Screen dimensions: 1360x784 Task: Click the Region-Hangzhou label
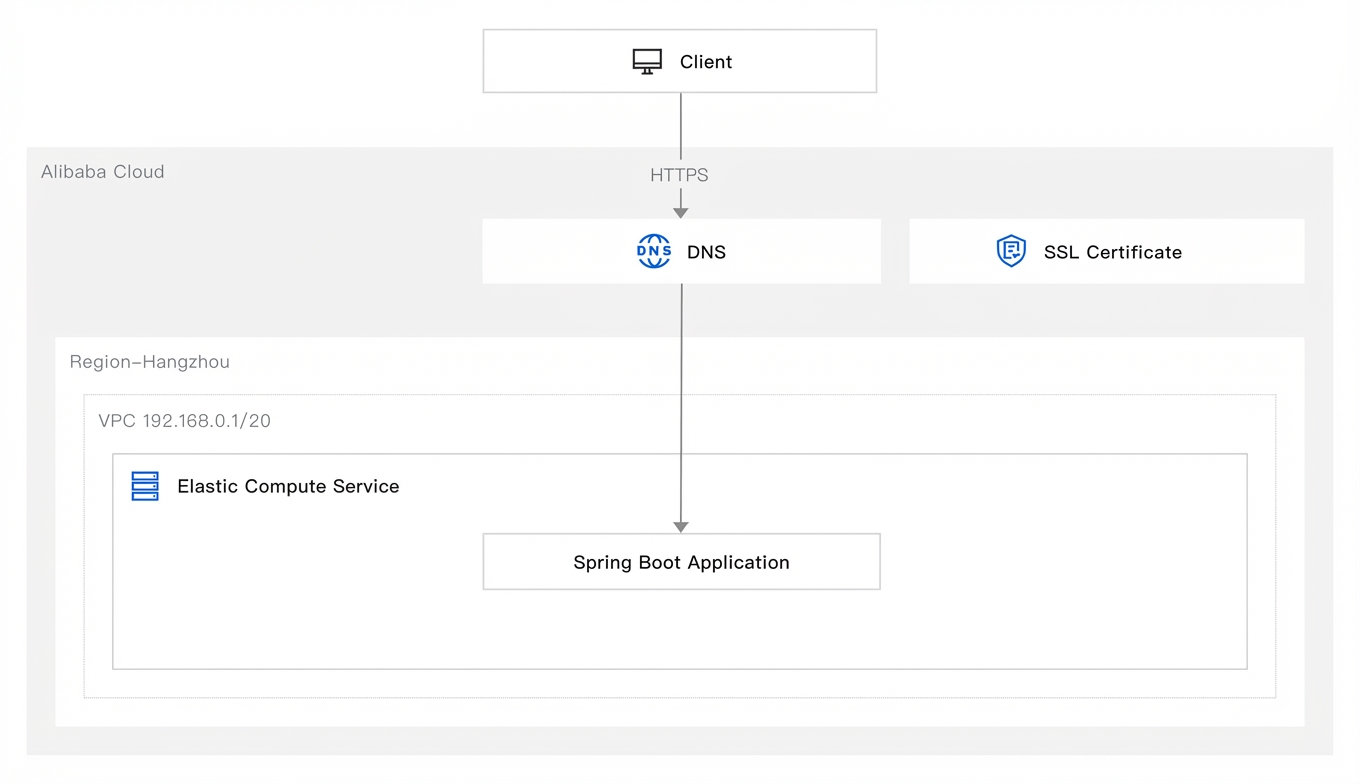click(x=150, y=362)
